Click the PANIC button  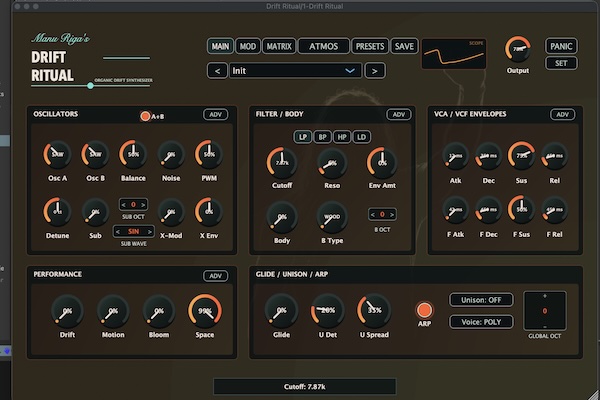561,46
